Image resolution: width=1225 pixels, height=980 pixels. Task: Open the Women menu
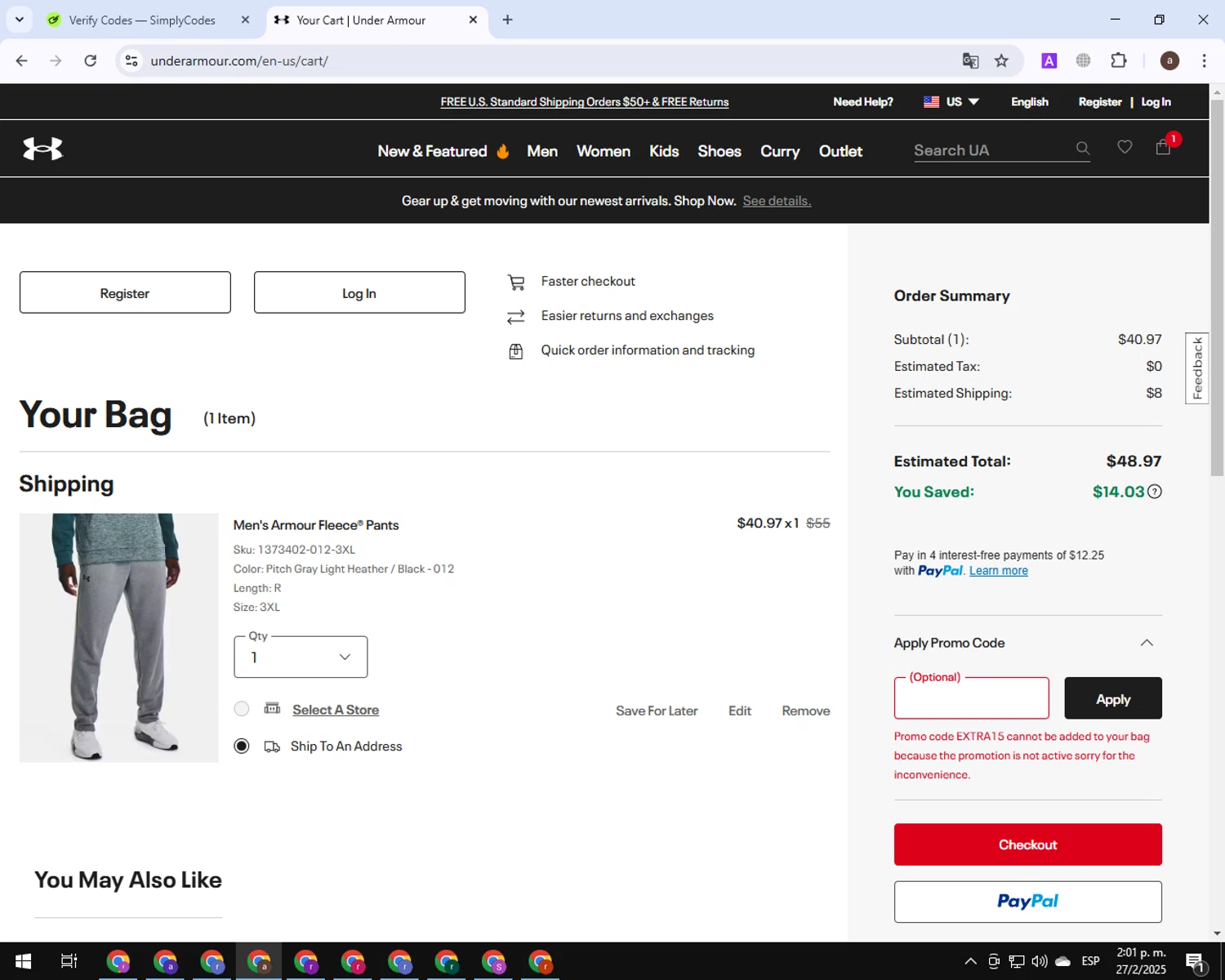click(604, 151)
